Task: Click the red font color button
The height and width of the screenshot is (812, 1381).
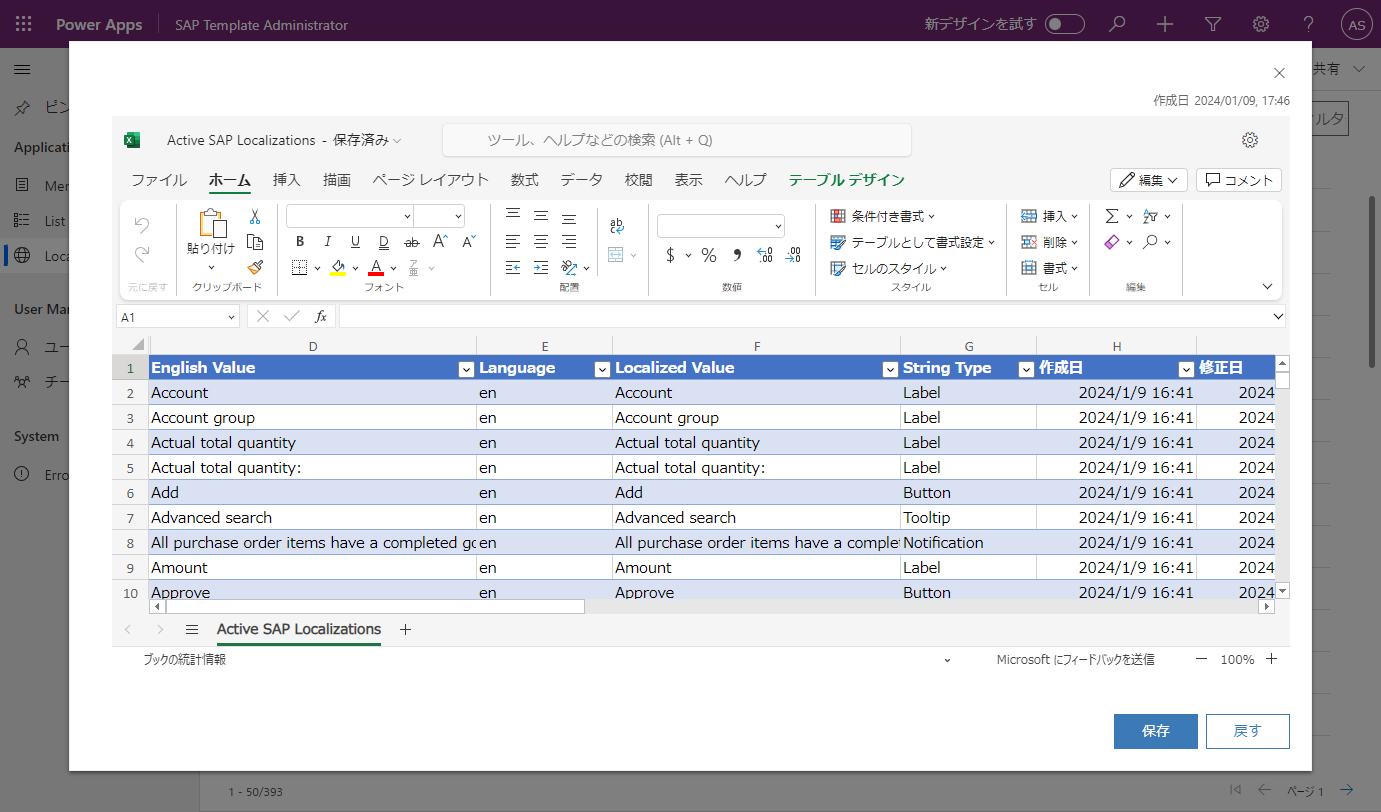Action: coord(376,268)
